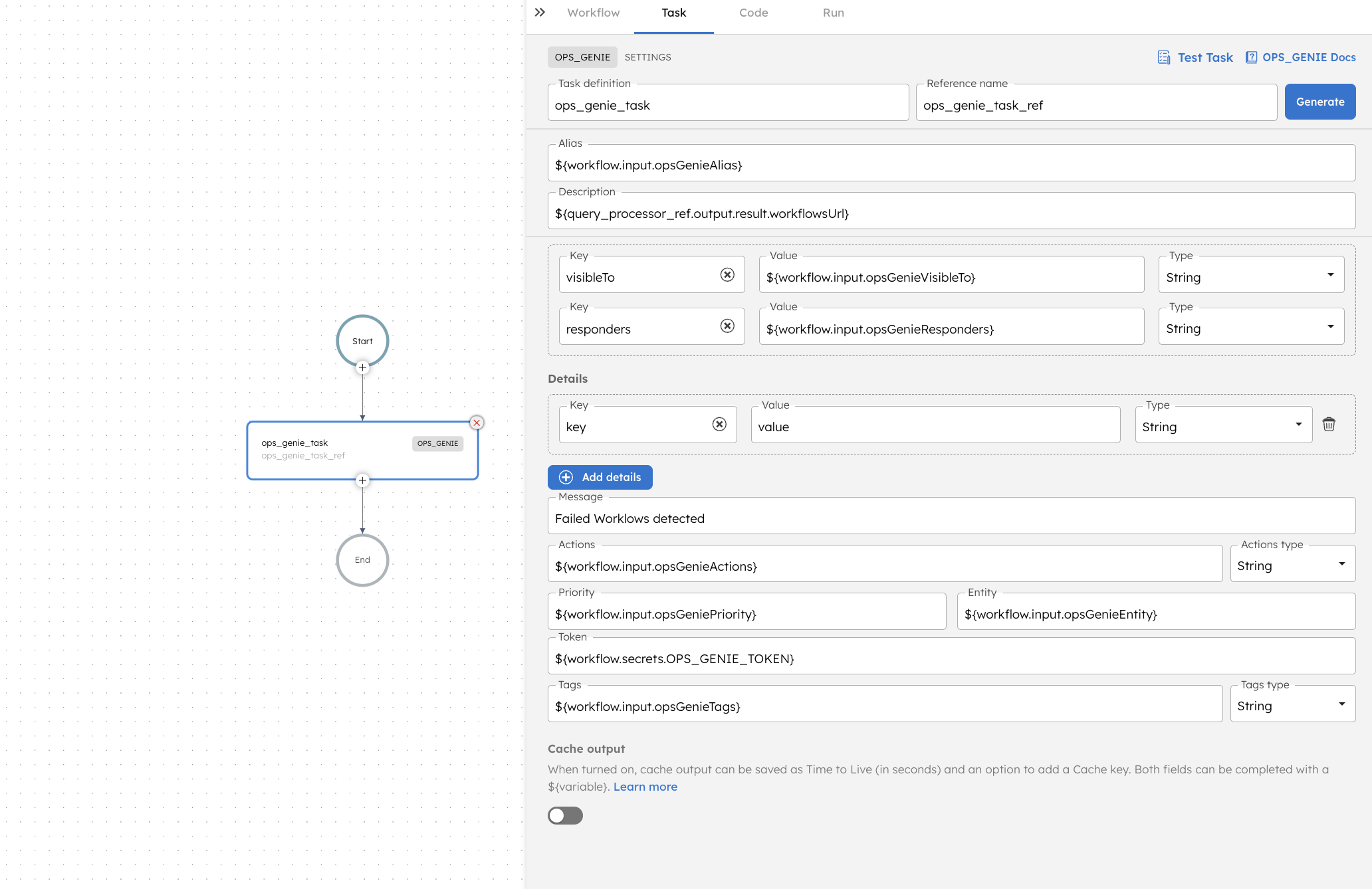This screenshot has height=889, width=1372.
Task: Select the OPS_GENIE sub-tab
Action: point(582,57)
